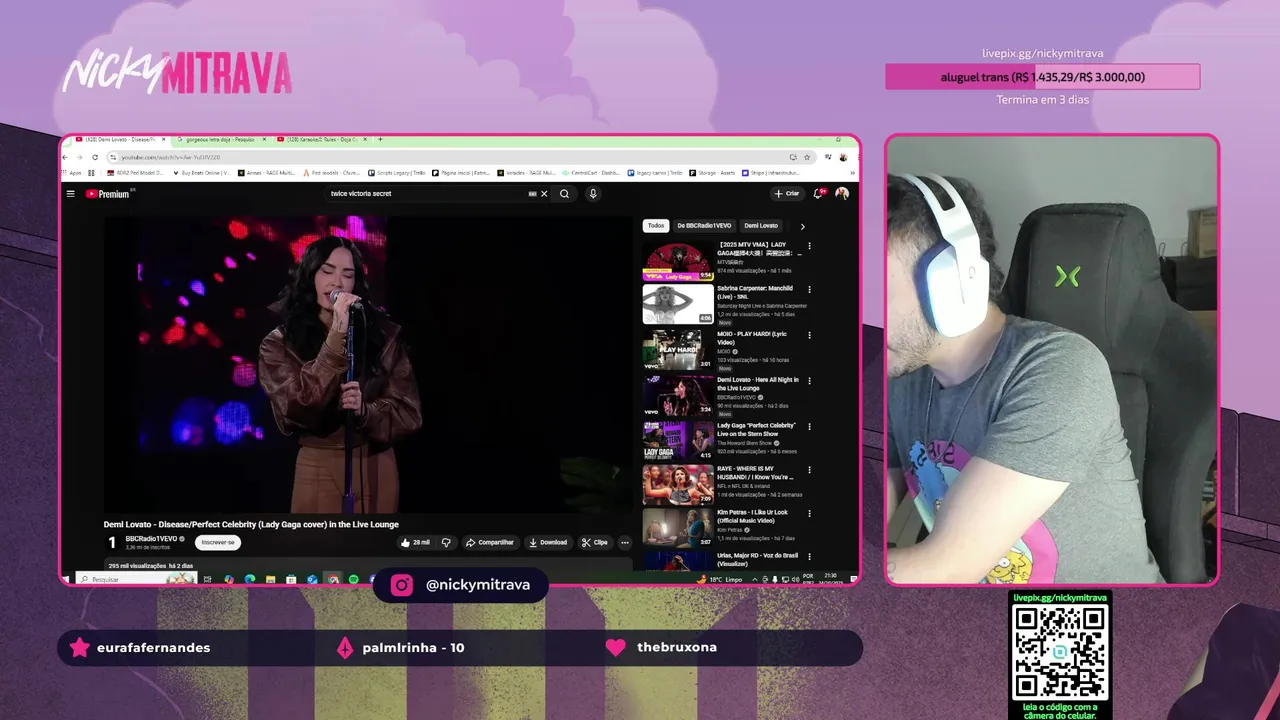1280x720 pixels.
Task: Open Sabrina Carpenter Manchild SNL thumbnail
Action: (x=678, y=305)
